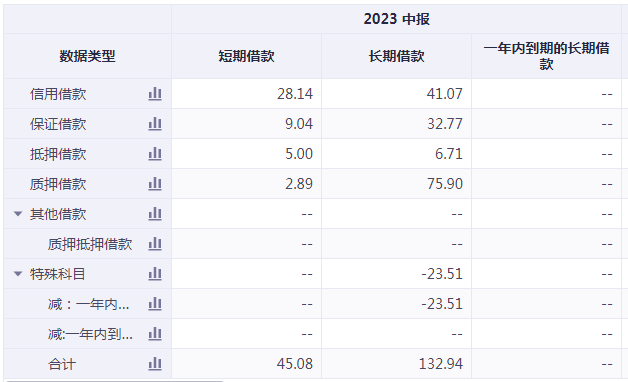Select the 质押抵押借款 tree item
The image size is (628, 382).
tap(90, 244)
